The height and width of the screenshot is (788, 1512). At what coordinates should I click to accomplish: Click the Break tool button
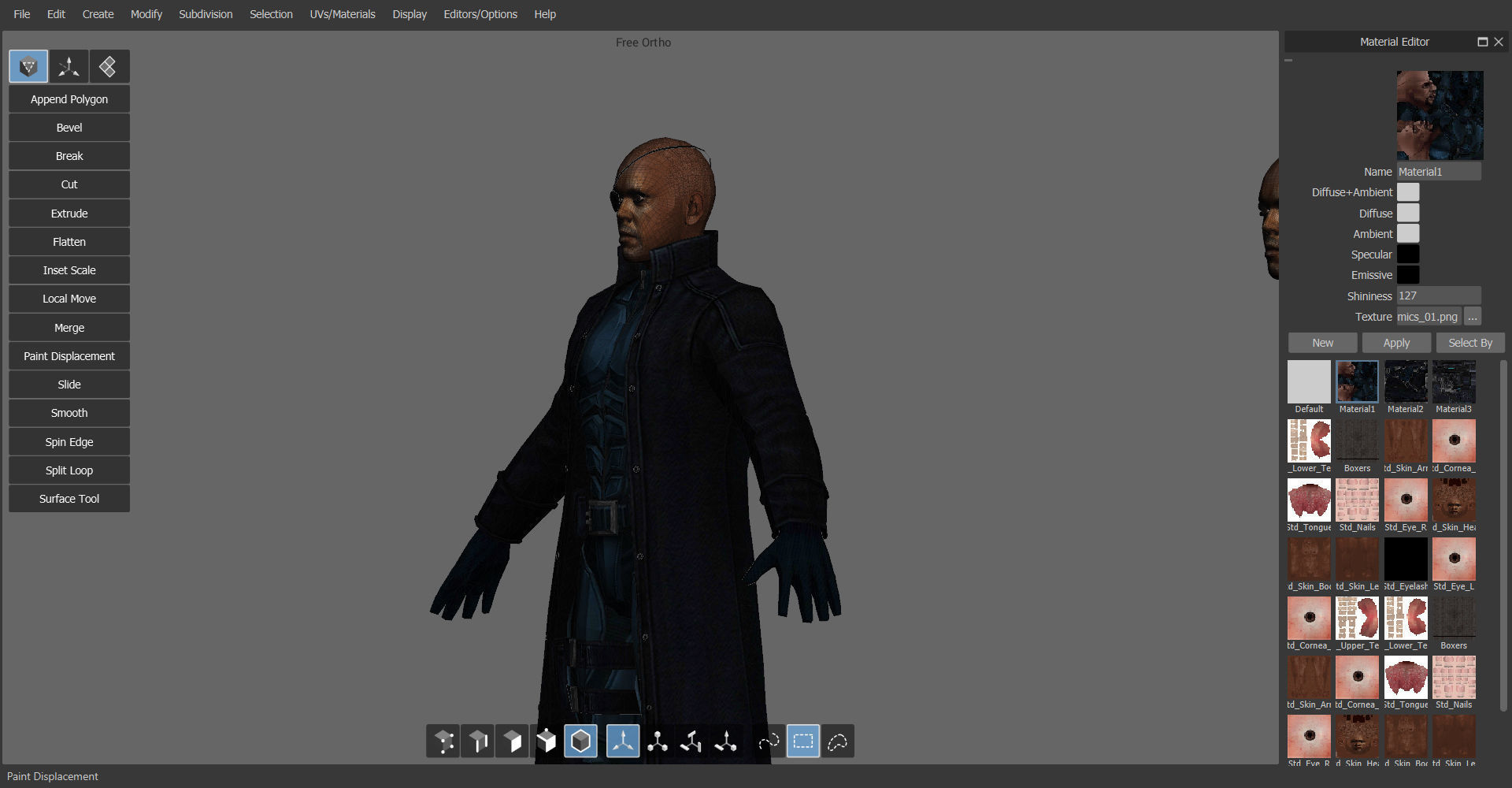[69, 156]
